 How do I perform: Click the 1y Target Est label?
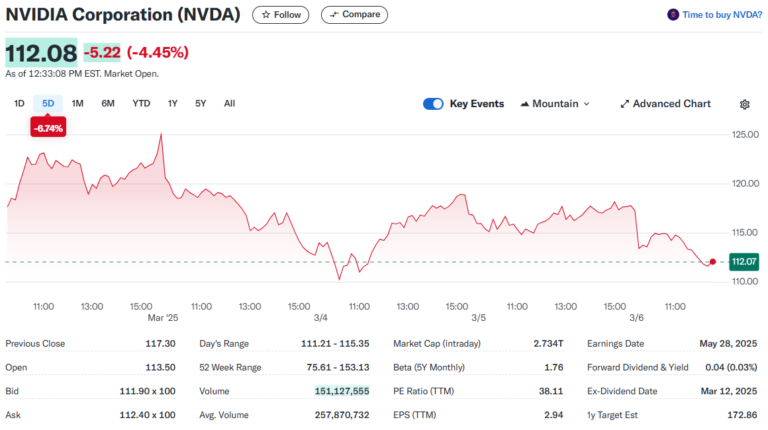(x=612, y=415)
